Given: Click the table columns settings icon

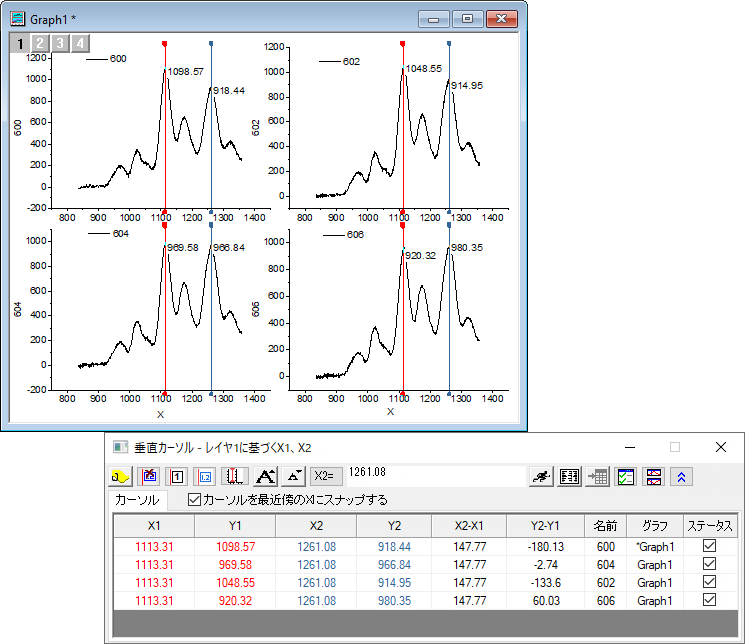Looking at the screenshot, I should tap(569, 476).
